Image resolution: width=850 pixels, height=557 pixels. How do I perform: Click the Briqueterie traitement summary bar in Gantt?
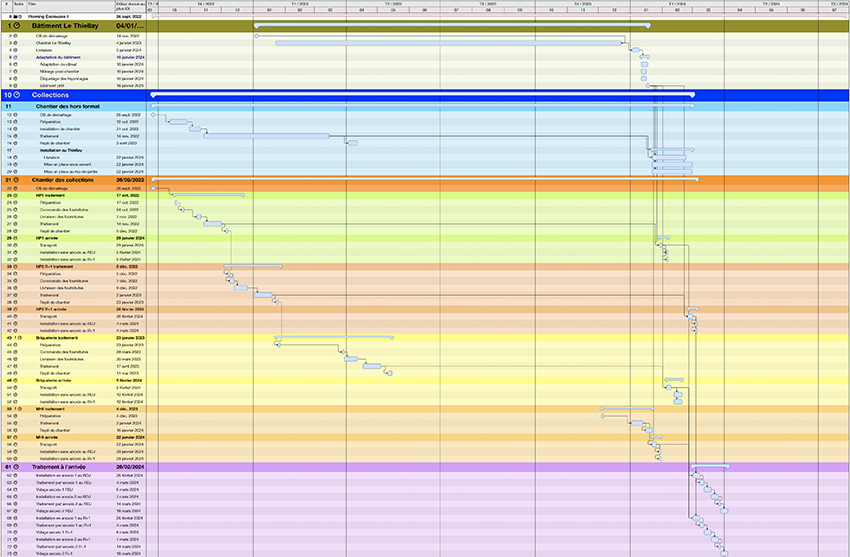[334, 337]
